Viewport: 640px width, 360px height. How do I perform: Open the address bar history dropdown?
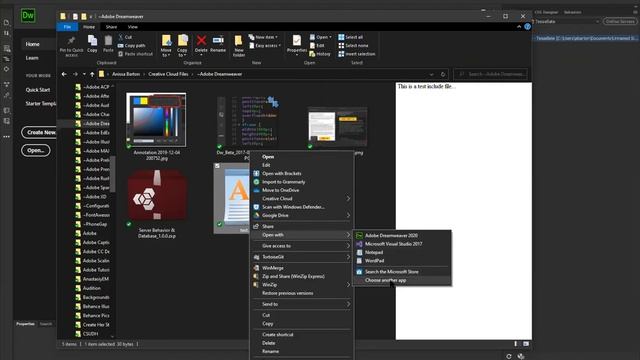[x=431, y=74]
